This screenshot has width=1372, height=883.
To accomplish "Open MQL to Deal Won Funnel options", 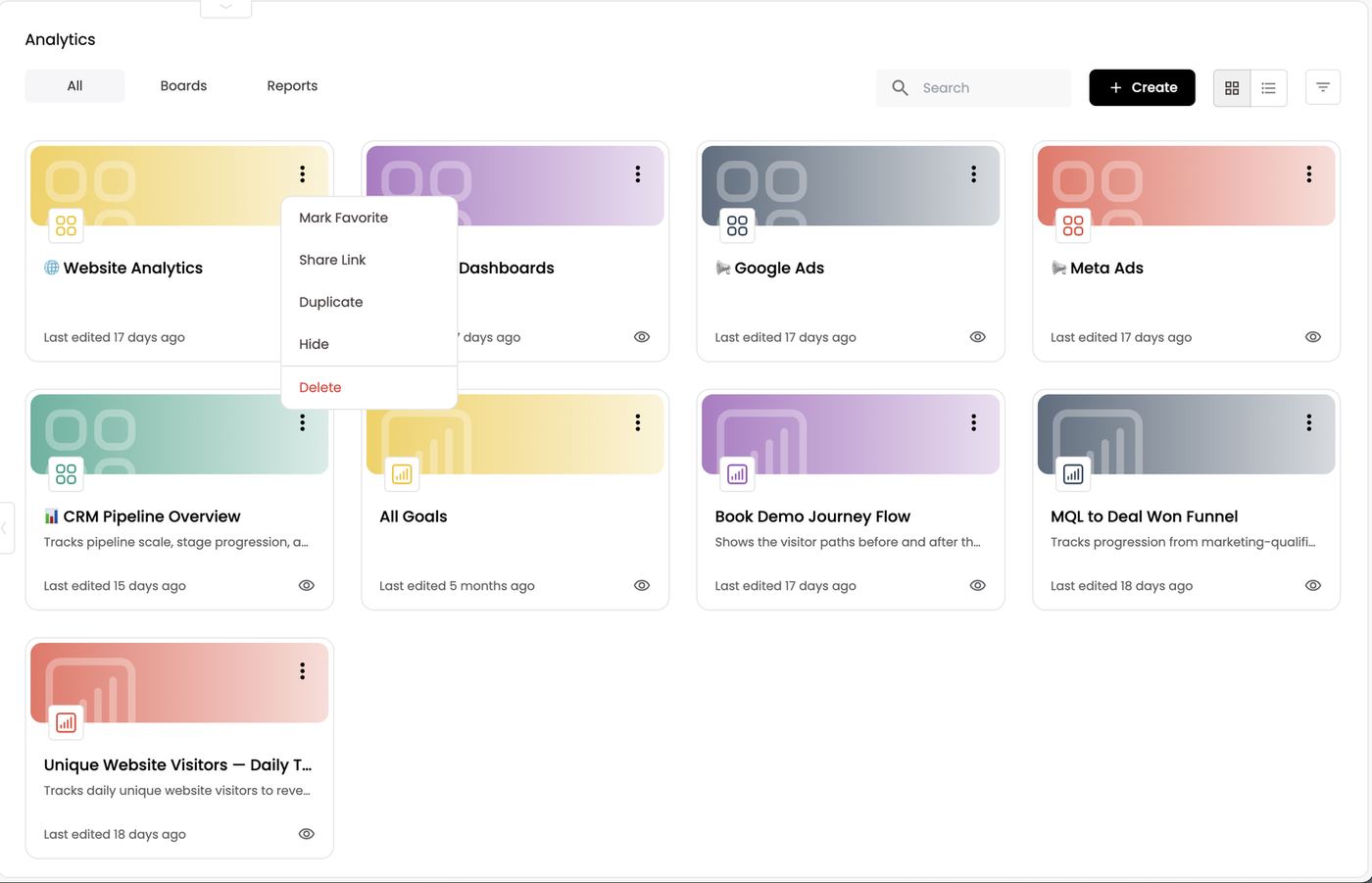I will point(1309,422).
